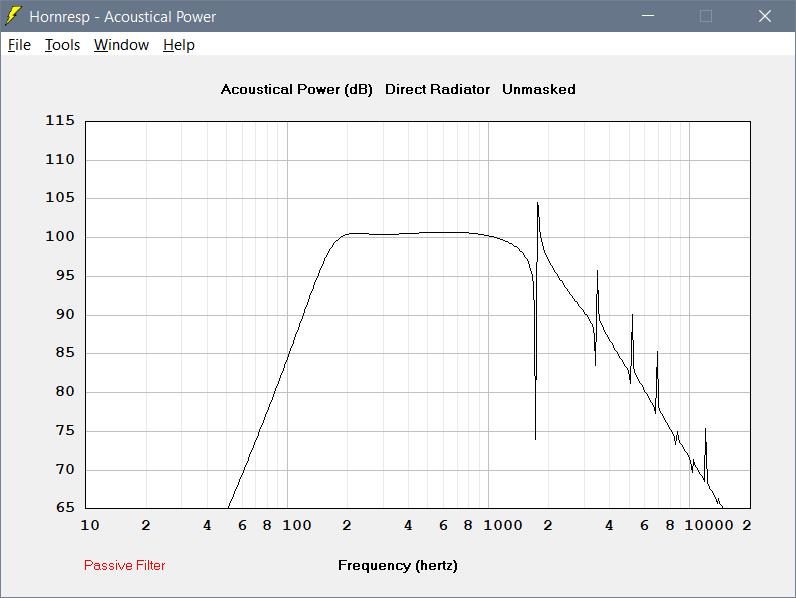The width and height of the screenshot is (796, 598).
Task: Open the Help menu
Action: [x=179, y=45]
